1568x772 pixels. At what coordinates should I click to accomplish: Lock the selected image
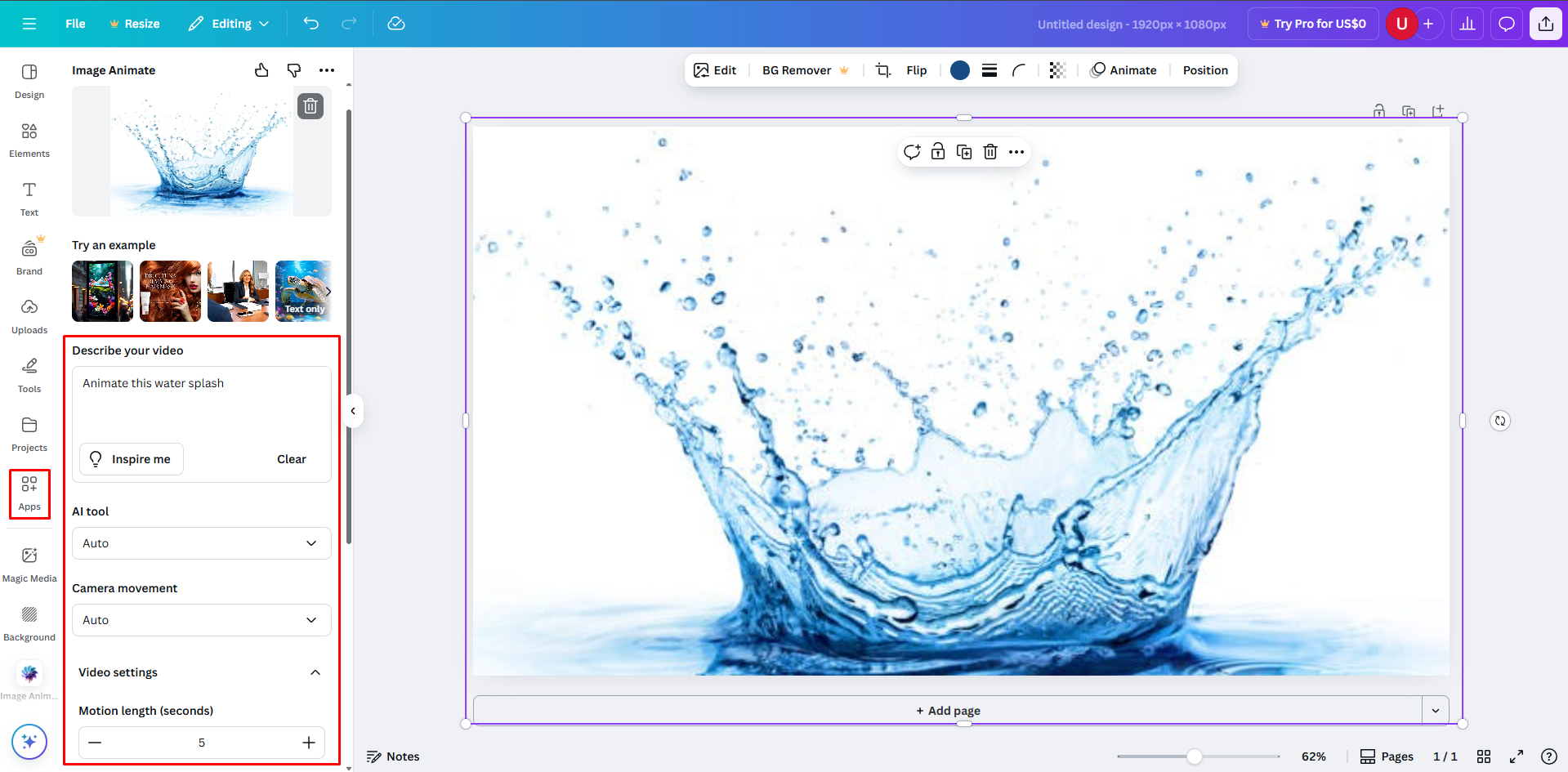pos(937,151)
